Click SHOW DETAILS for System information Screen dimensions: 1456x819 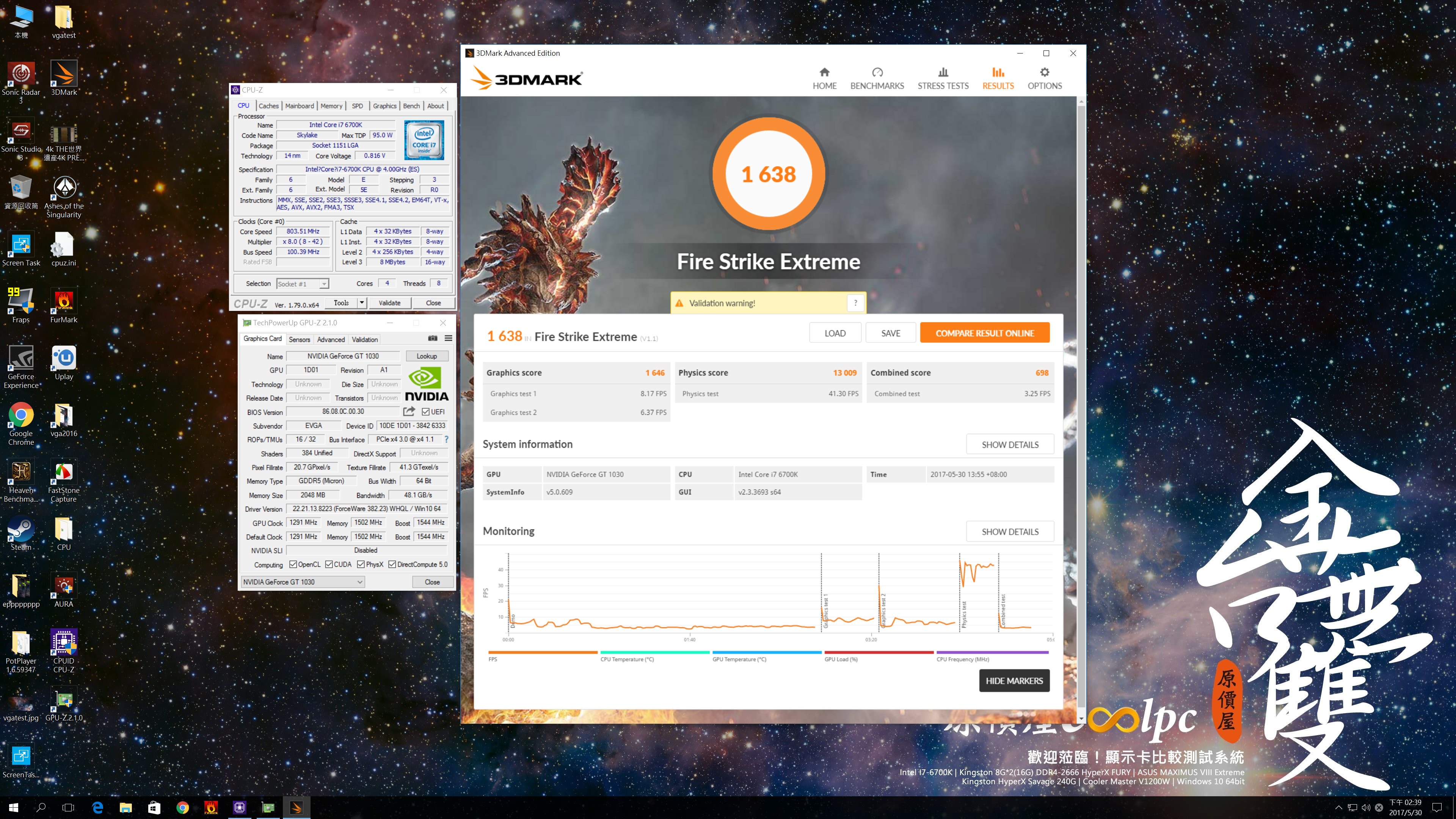[x=1009, y=444]
